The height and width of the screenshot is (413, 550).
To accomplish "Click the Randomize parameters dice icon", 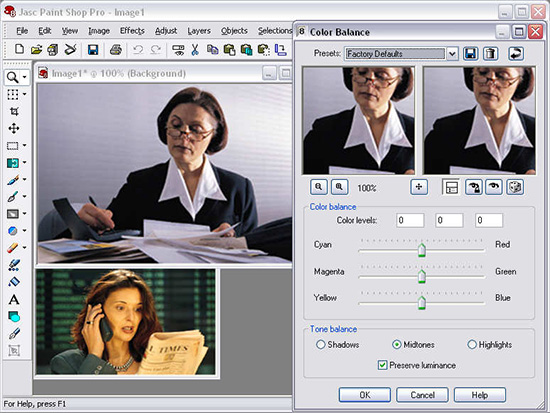I will click(x=515, y=187).
